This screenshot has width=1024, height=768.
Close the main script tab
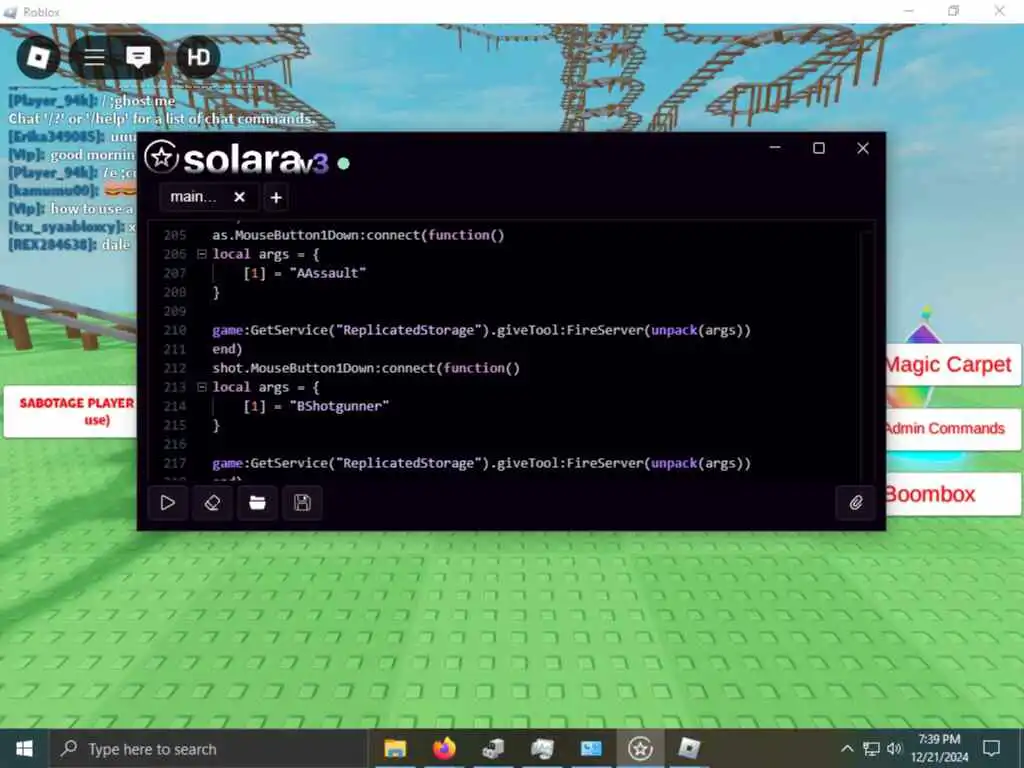point(240,197)
